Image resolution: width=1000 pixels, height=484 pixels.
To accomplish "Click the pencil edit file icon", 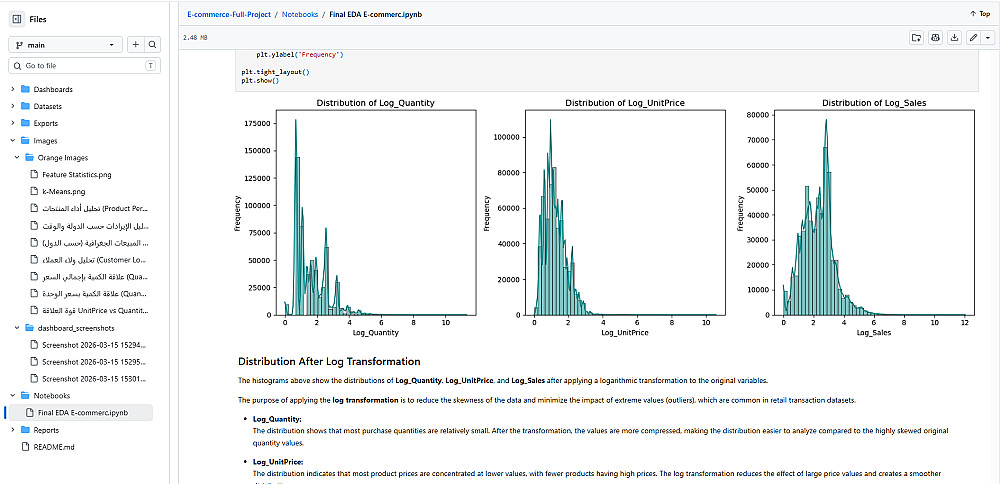I will tap(973, 38).
